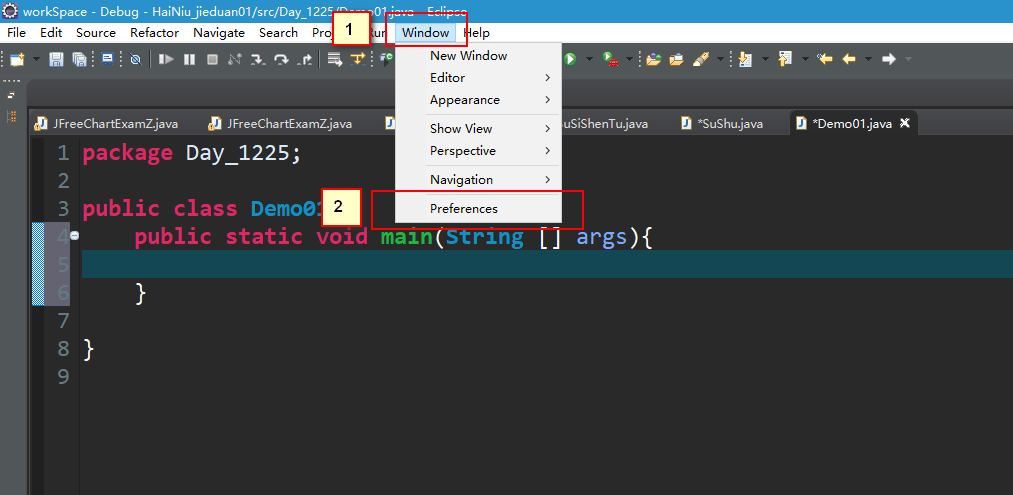Screen dimensions: 1013x495
Task: Switch to the first JFreeChartExamZ.java tab
Action: pyautogui.click(x=107, y=123)
